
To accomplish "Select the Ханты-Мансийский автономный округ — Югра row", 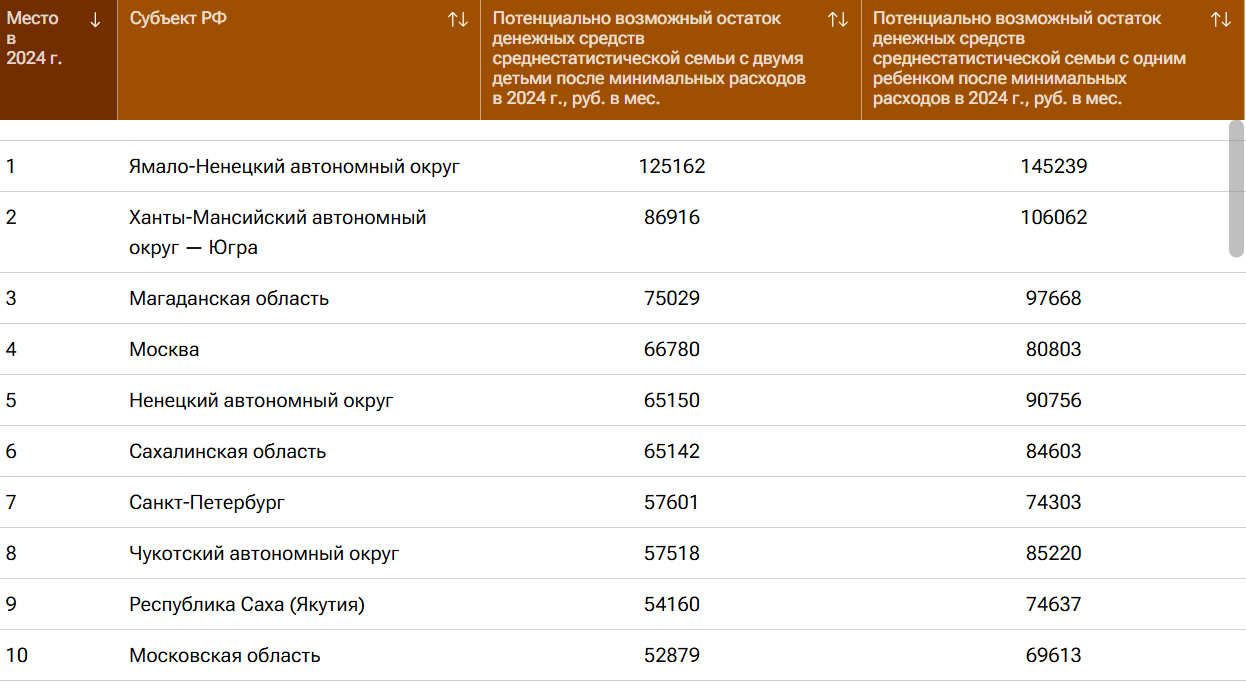I will point(278,232).
